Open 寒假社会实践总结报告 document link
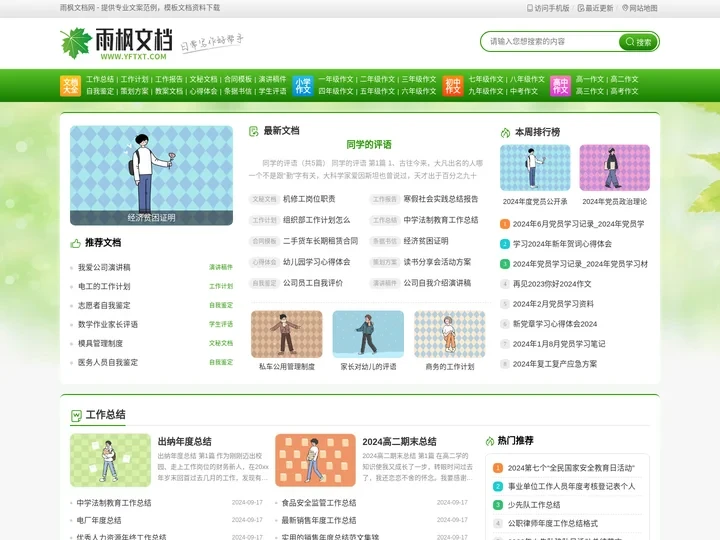 [x=441, y=199]
